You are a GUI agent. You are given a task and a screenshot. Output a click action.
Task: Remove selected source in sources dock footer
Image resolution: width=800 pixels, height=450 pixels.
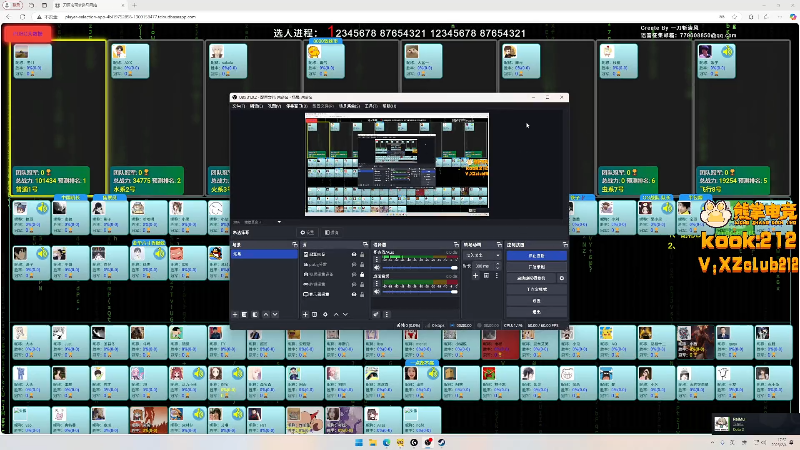coord(314,314)
